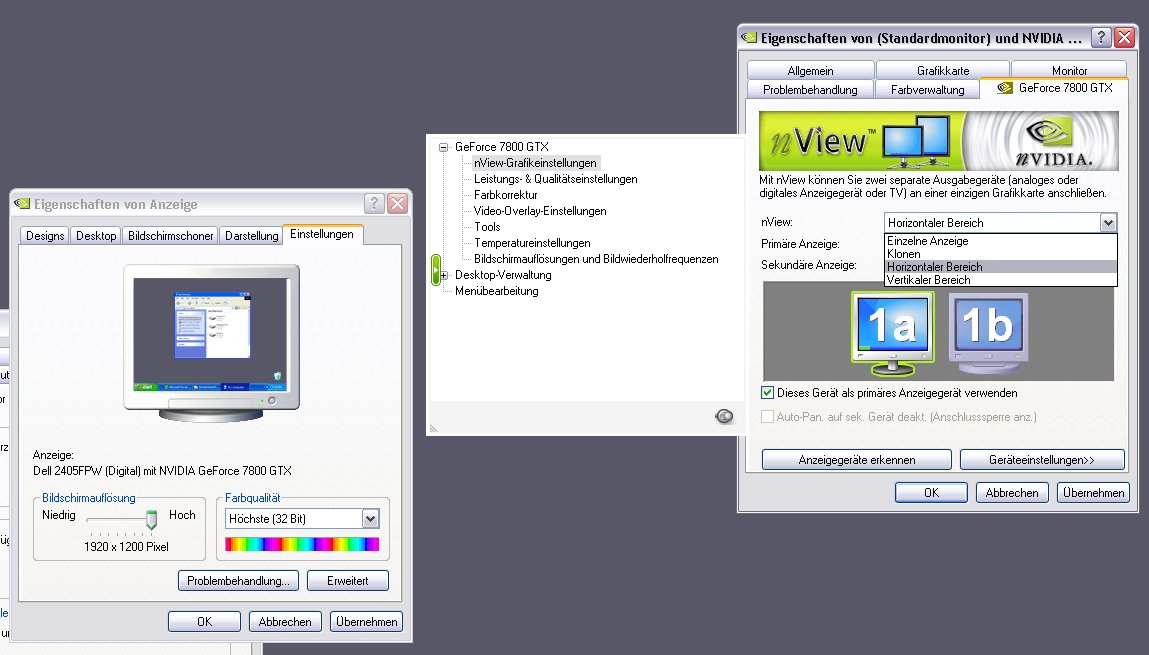Select 'Menübearbeitung' in the tree
The image size is (1149, 655).
click(497, 292)
